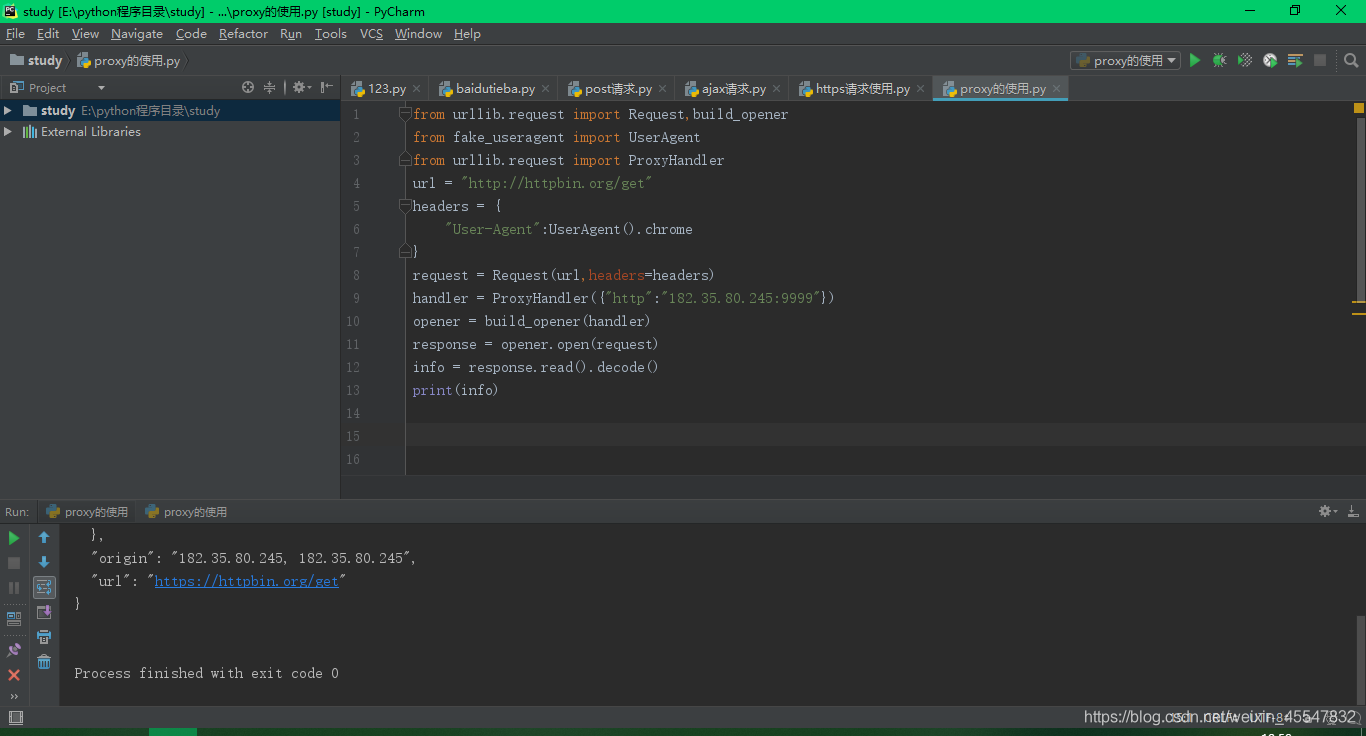Open the concurrency diagram run icon

click(x=1295, y=61)
